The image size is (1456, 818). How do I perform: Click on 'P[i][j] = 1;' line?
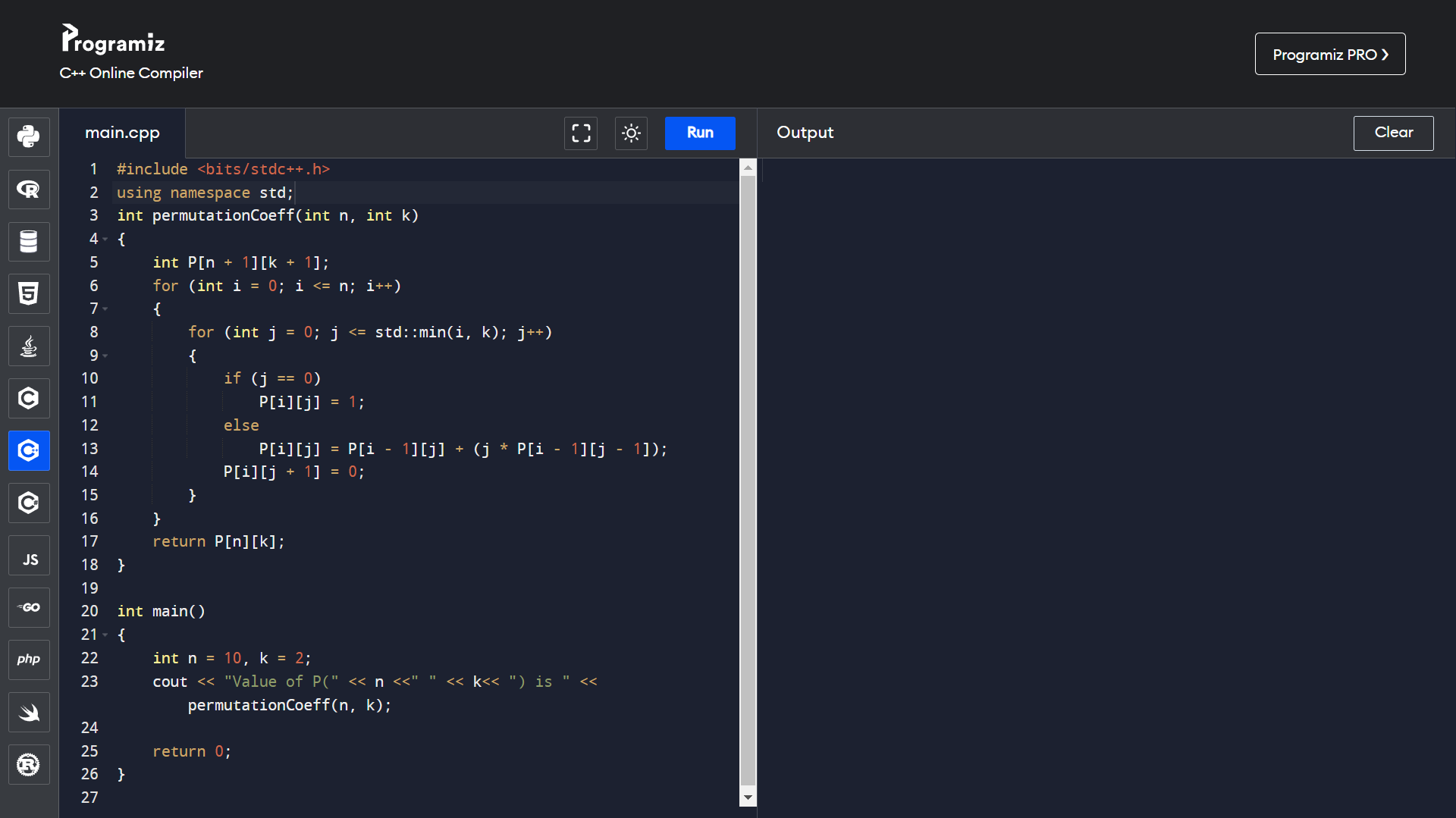pos(312,402)
